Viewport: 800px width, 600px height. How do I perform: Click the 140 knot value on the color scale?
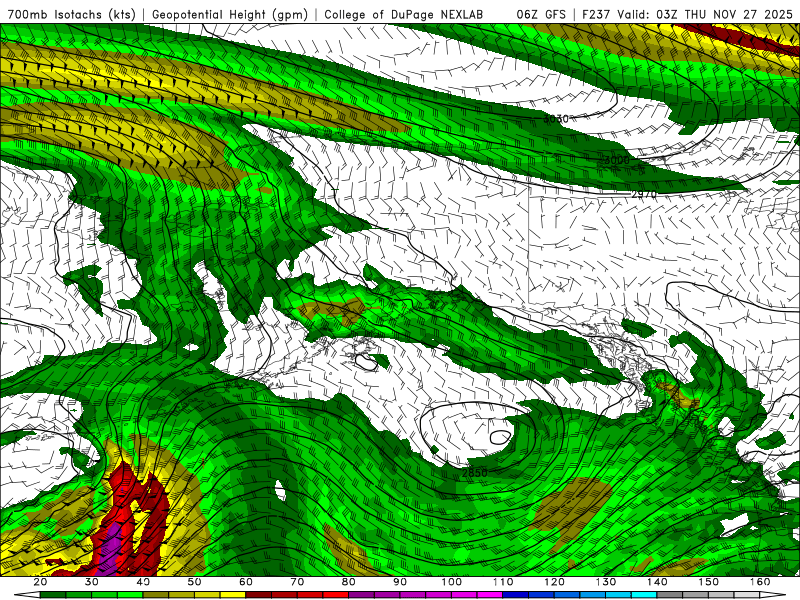(x=657, y=582)
